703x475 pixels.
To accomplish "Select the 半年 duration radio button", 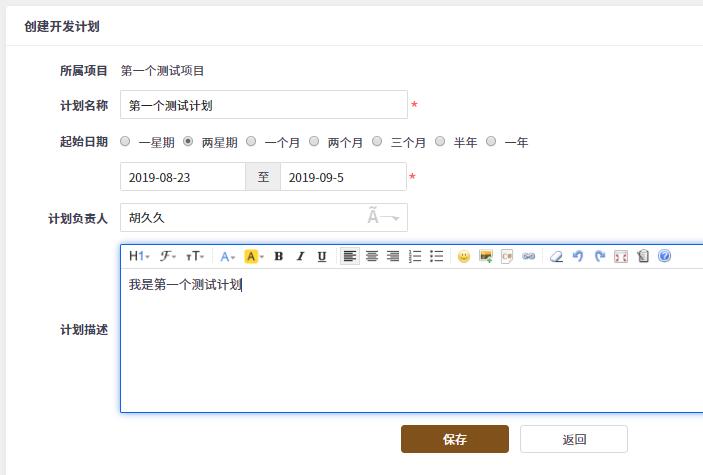I will click(x=440, y=142).
